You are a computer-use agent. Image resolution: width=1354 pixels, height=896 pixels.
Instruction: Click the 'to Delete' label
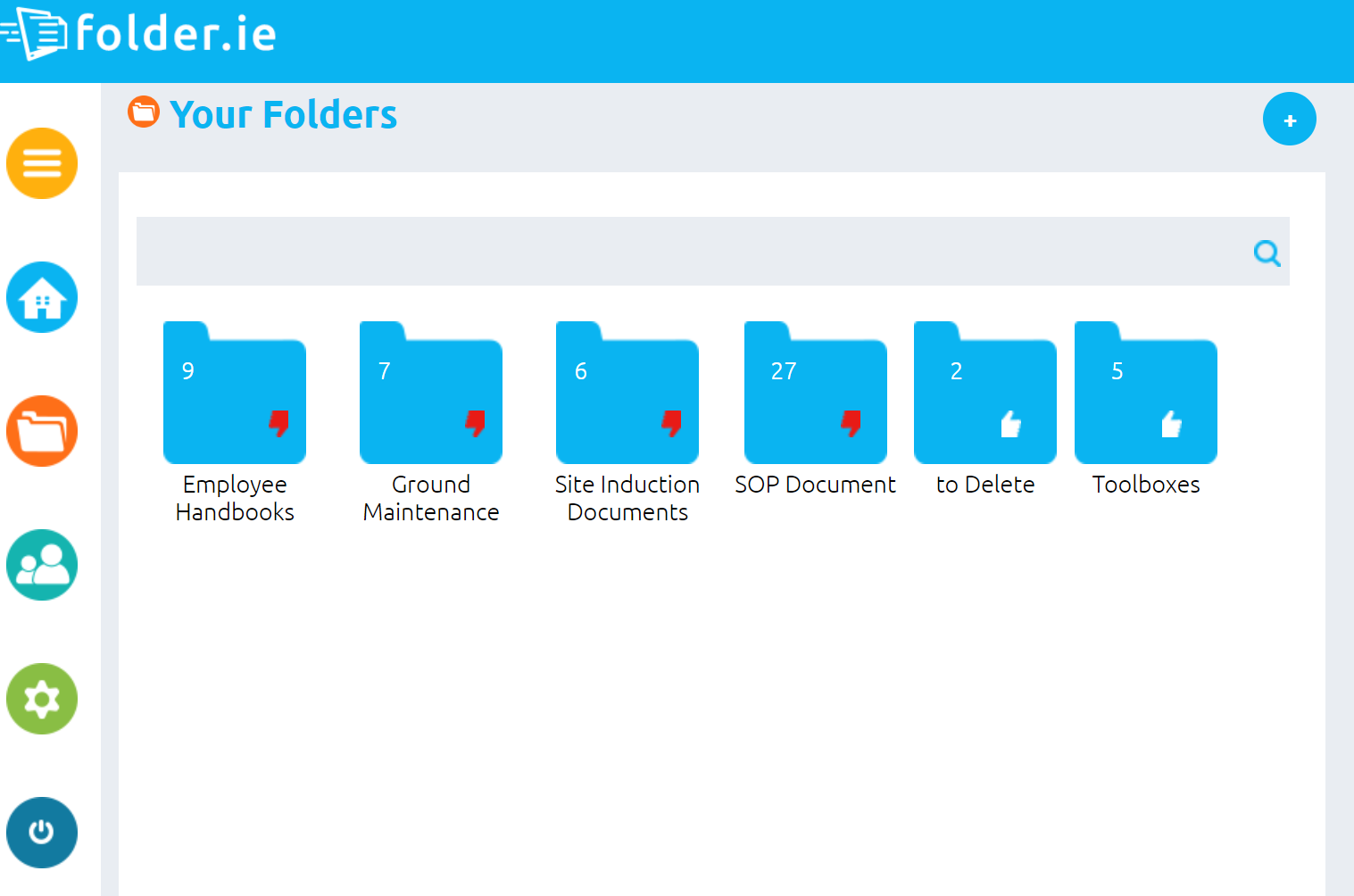[x=985, y=485]
